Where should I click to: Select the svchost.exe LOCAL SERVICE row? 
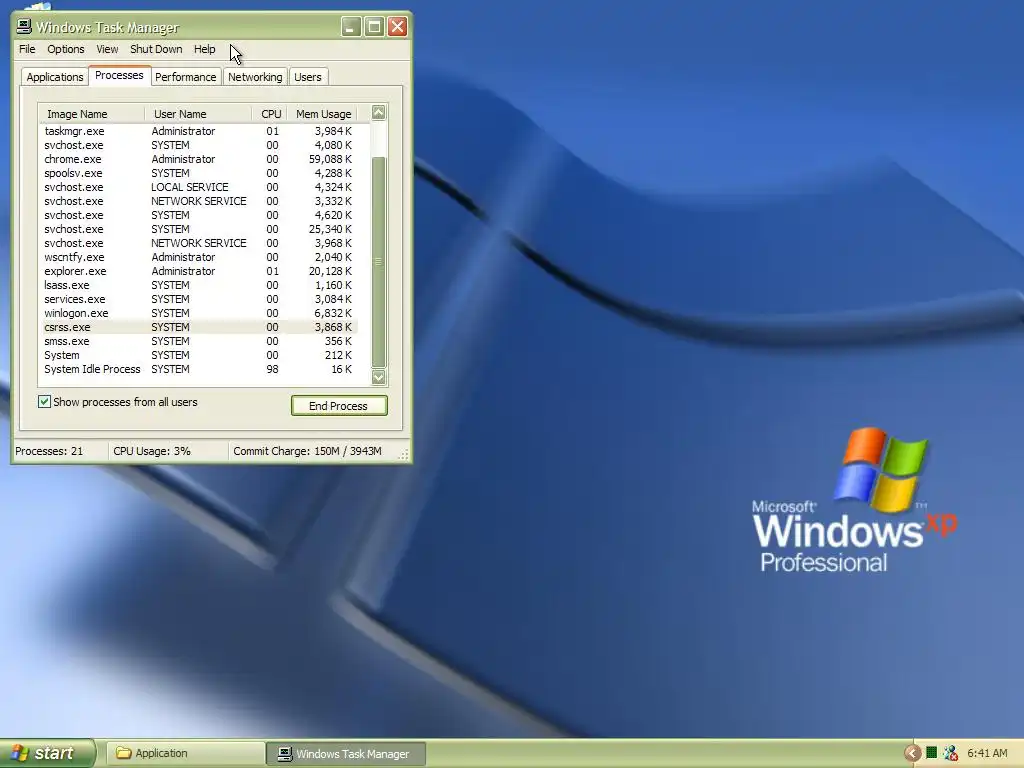pos(199,187)
